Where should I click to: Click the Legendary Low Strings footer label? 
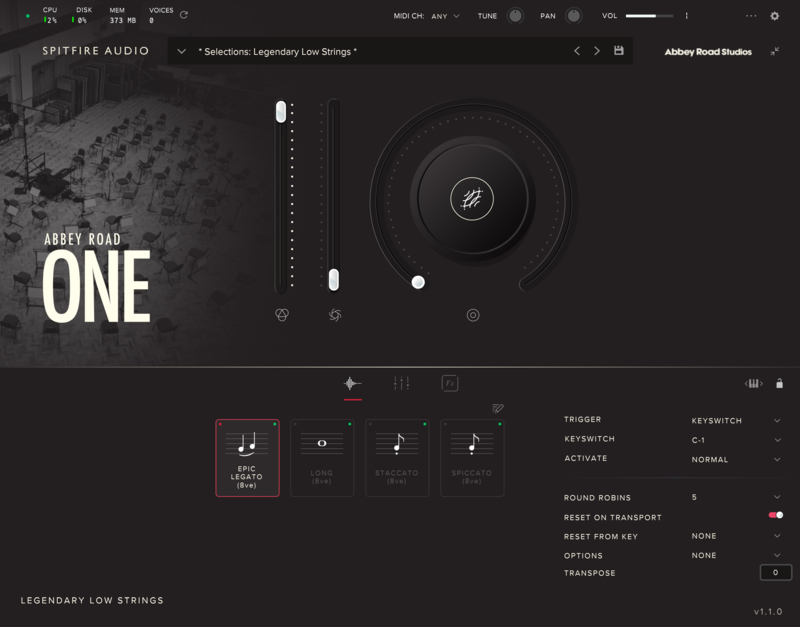[92, 600]
